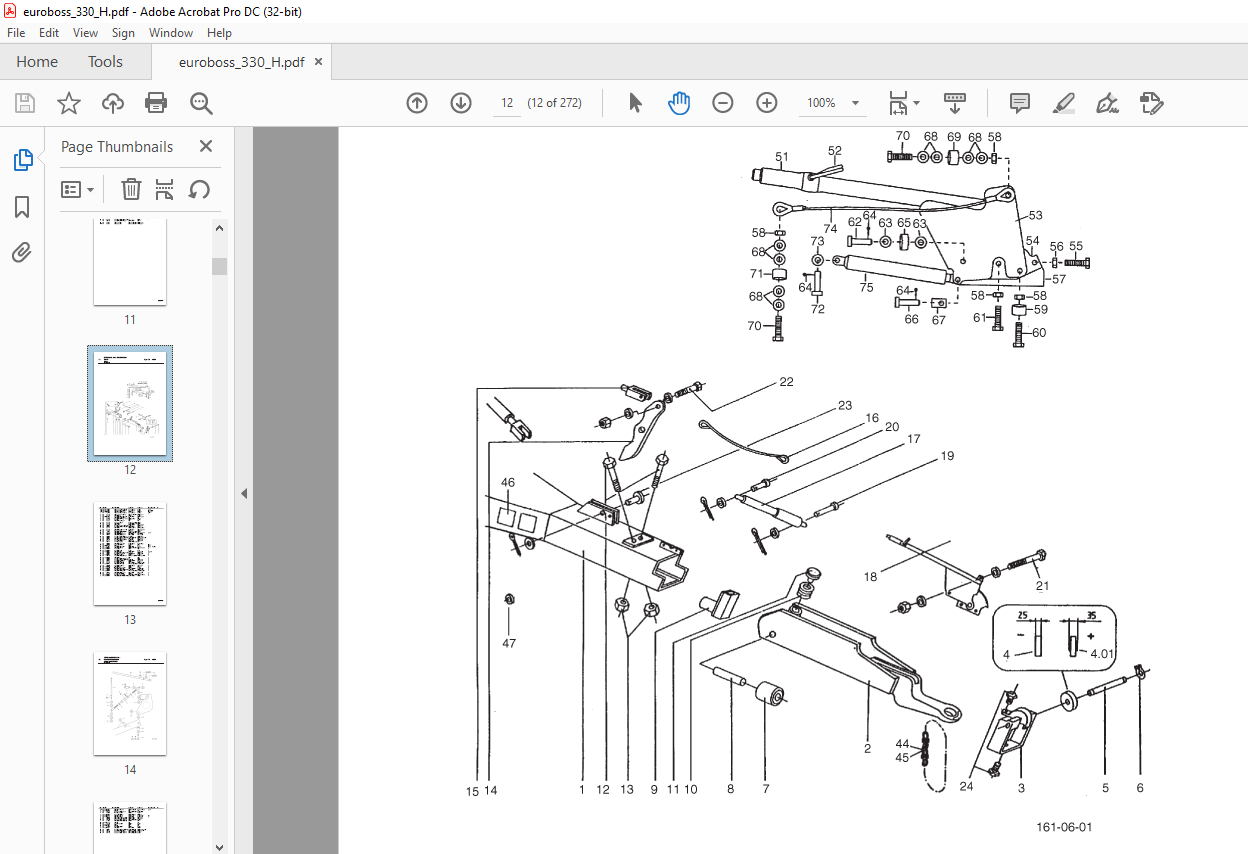Click the scrolling mode keyboard icon

tap(955, 103)
